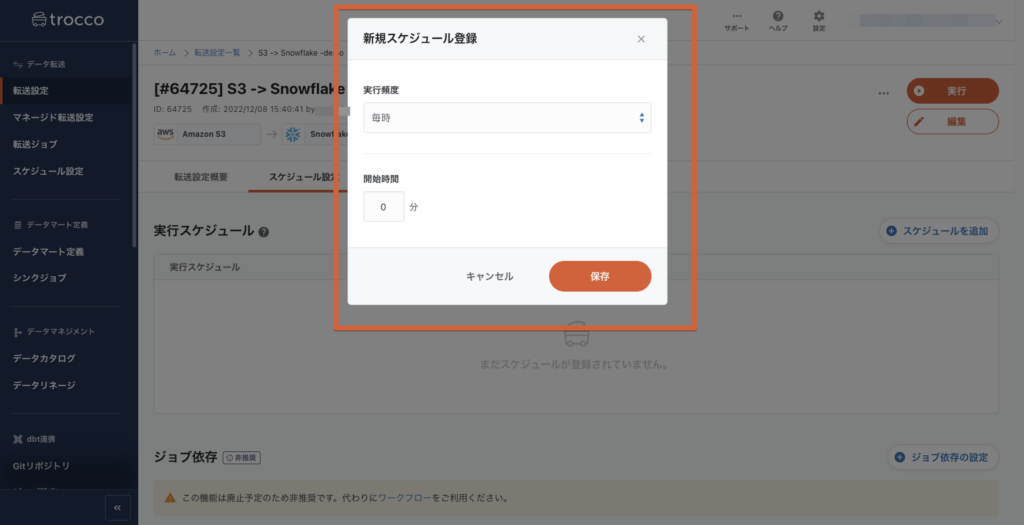Viewport: 1024px width, 525px height.
Task: Click the スケジュールを追加 button
Action: (x=938, y=231)
